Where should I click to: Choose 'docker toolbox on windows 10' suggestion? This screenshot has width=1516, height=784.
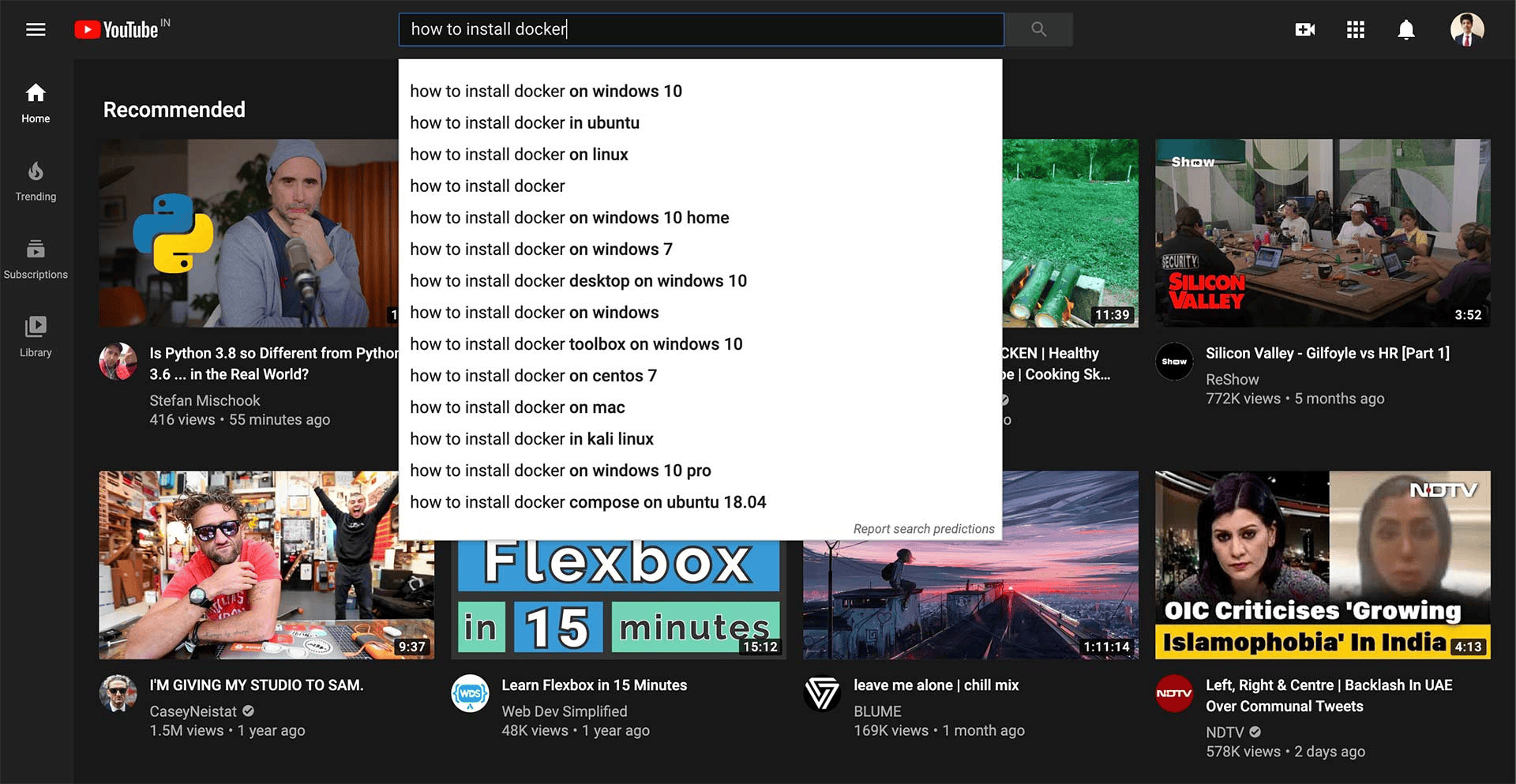point(700,343)
